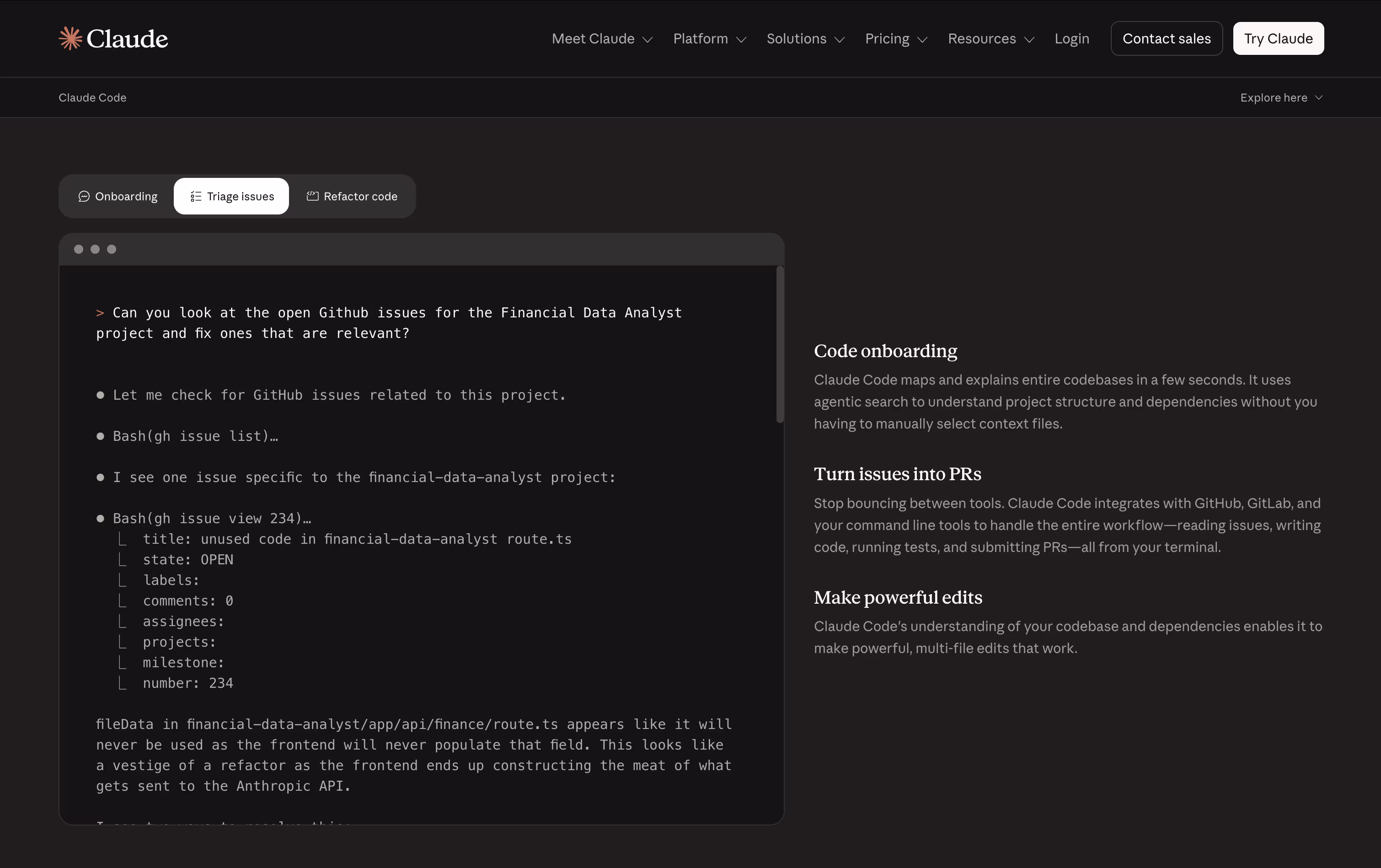Image resolution: width=1381 pixels, height=868 pixels.
Task: Click the Try Claude button
Action: [1279, 38]
